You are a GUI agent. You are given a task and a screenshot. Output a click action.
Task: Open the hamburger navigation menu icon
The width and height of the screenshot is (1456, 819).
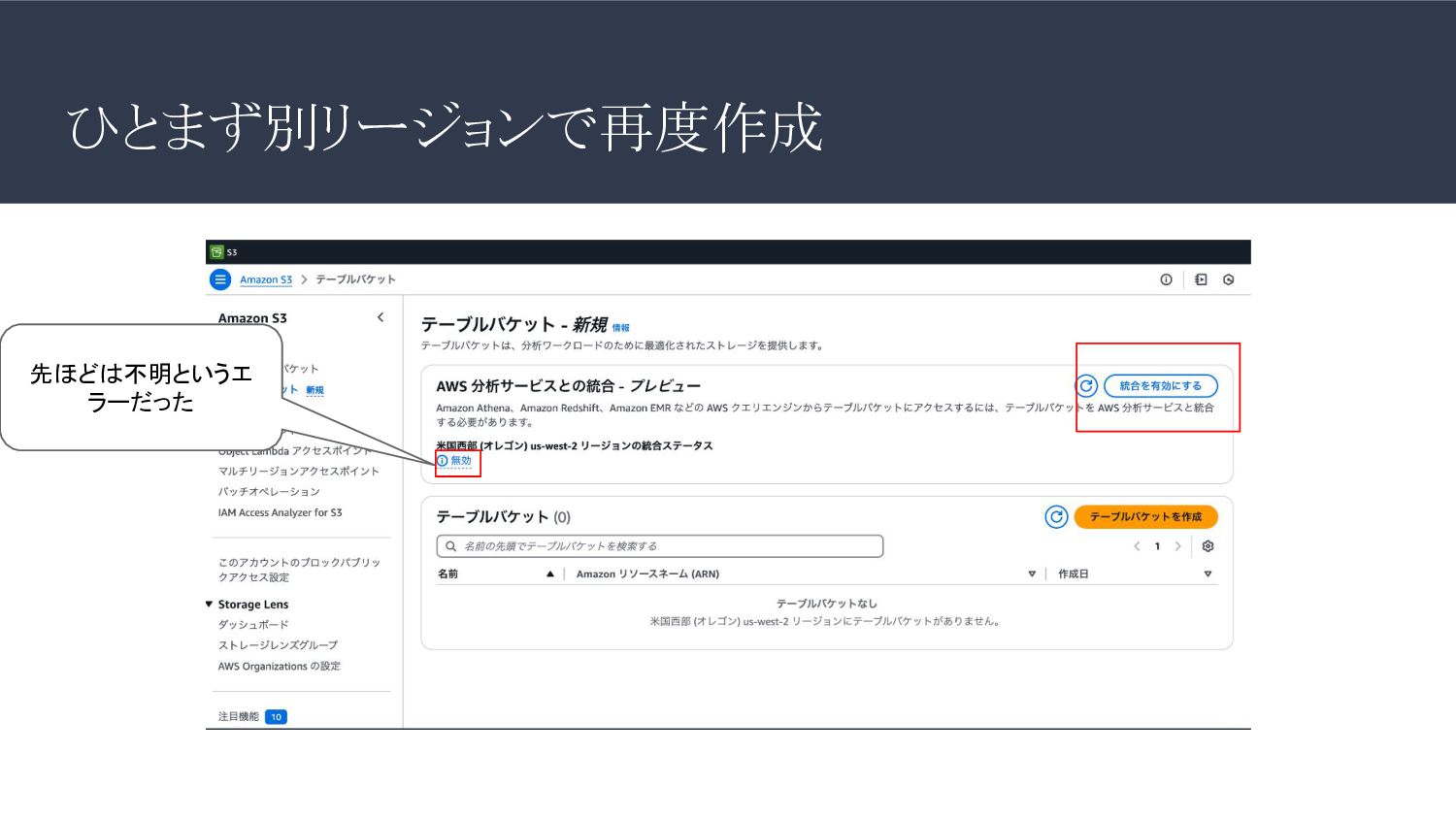220,279
